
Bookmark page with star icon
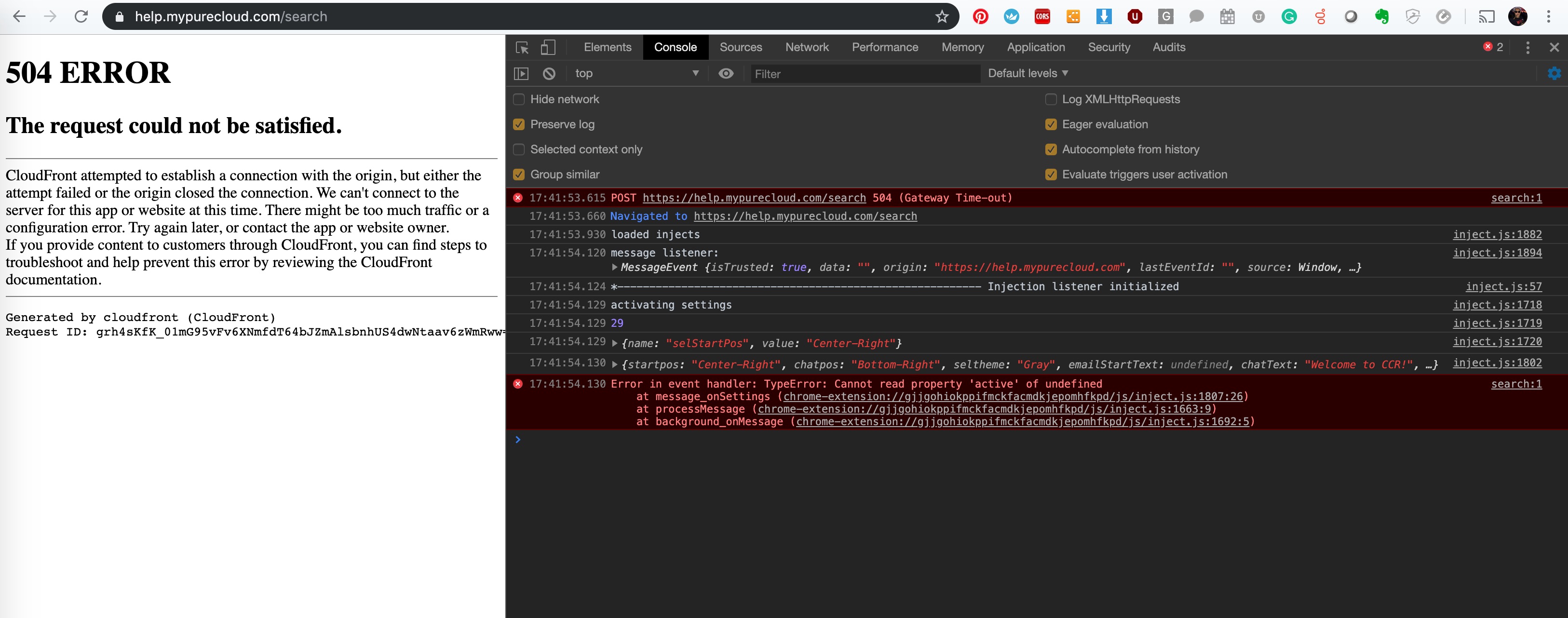coord(942,16)
